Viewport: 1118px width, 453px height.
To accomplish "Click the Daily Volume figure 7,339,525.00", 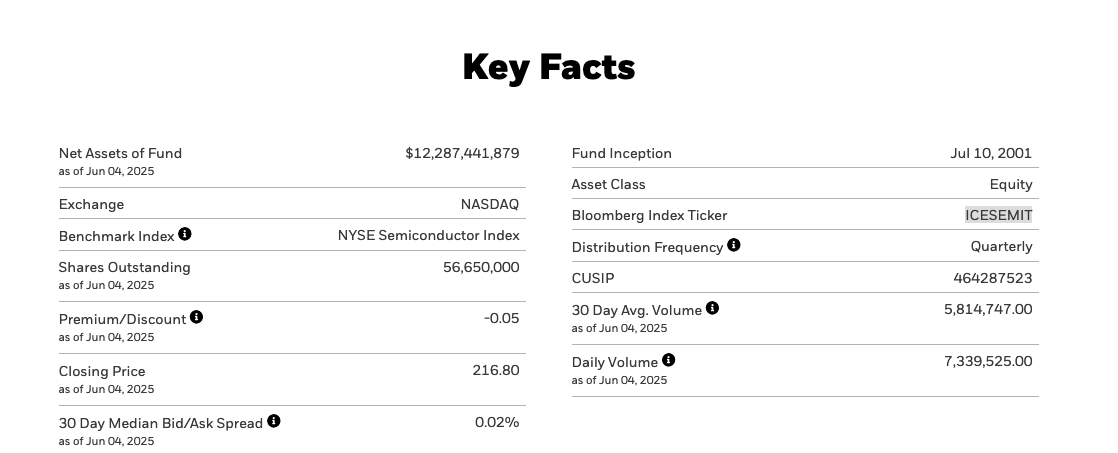I will pyautogui.click(x=987, y=361).
